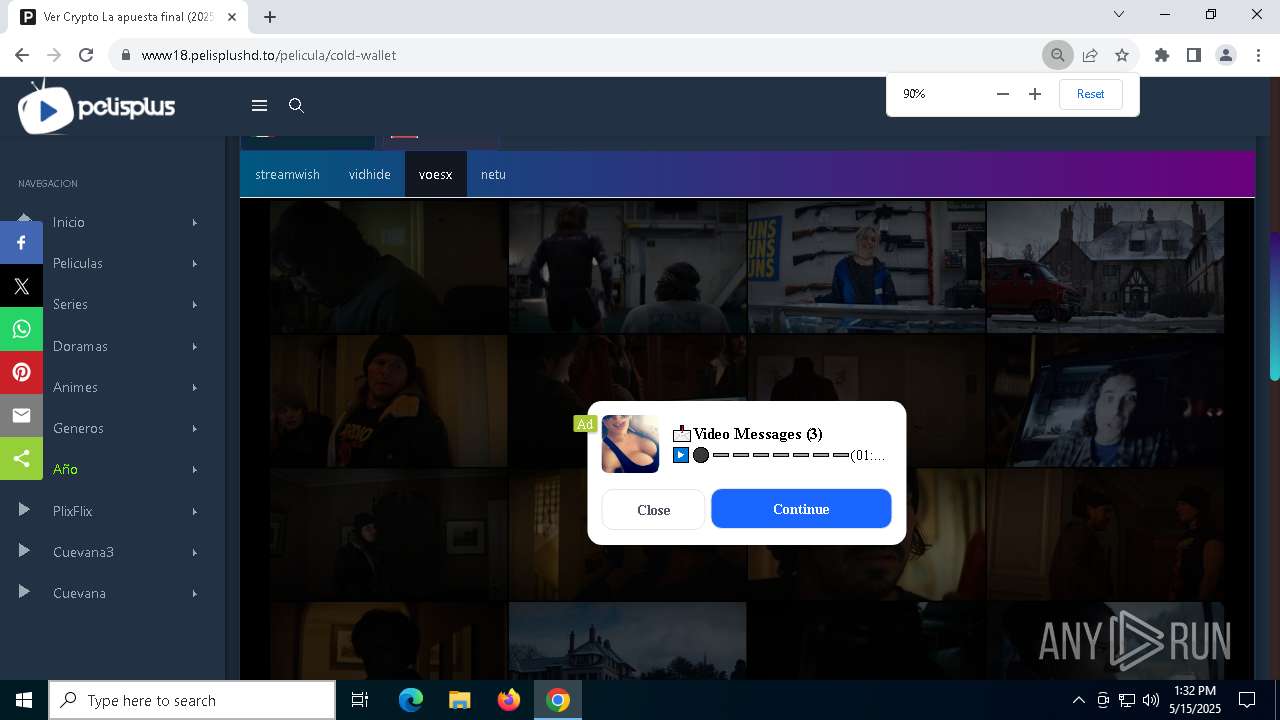Open the Doramas navigation link
The height and width of the screenshot is (720, 1280).
(80, 346)
